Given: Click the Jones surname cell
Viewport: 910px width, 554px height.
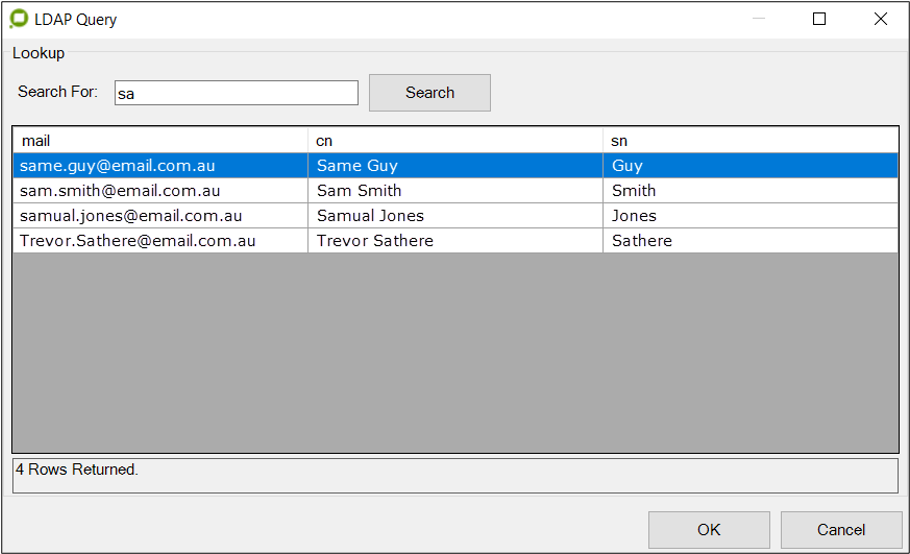Looking at the screenshot, I should pyautogui.click(x=634, y=216).
